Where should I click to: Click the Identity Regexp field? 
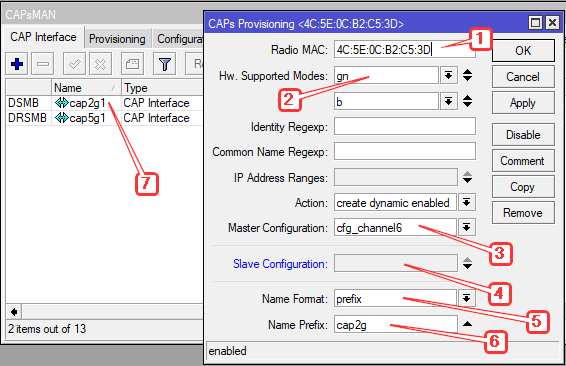[x=405, y=126]
